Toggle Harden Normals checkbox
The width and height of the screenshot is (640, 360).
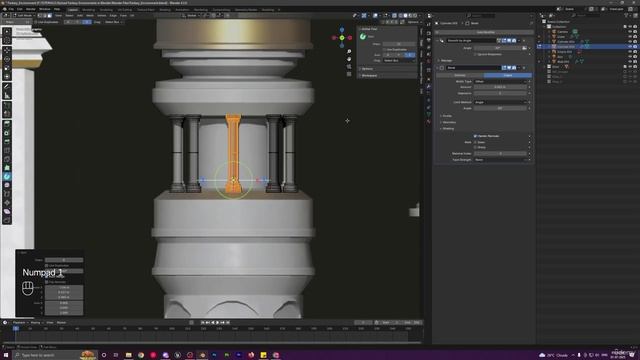tap(475, 136)
